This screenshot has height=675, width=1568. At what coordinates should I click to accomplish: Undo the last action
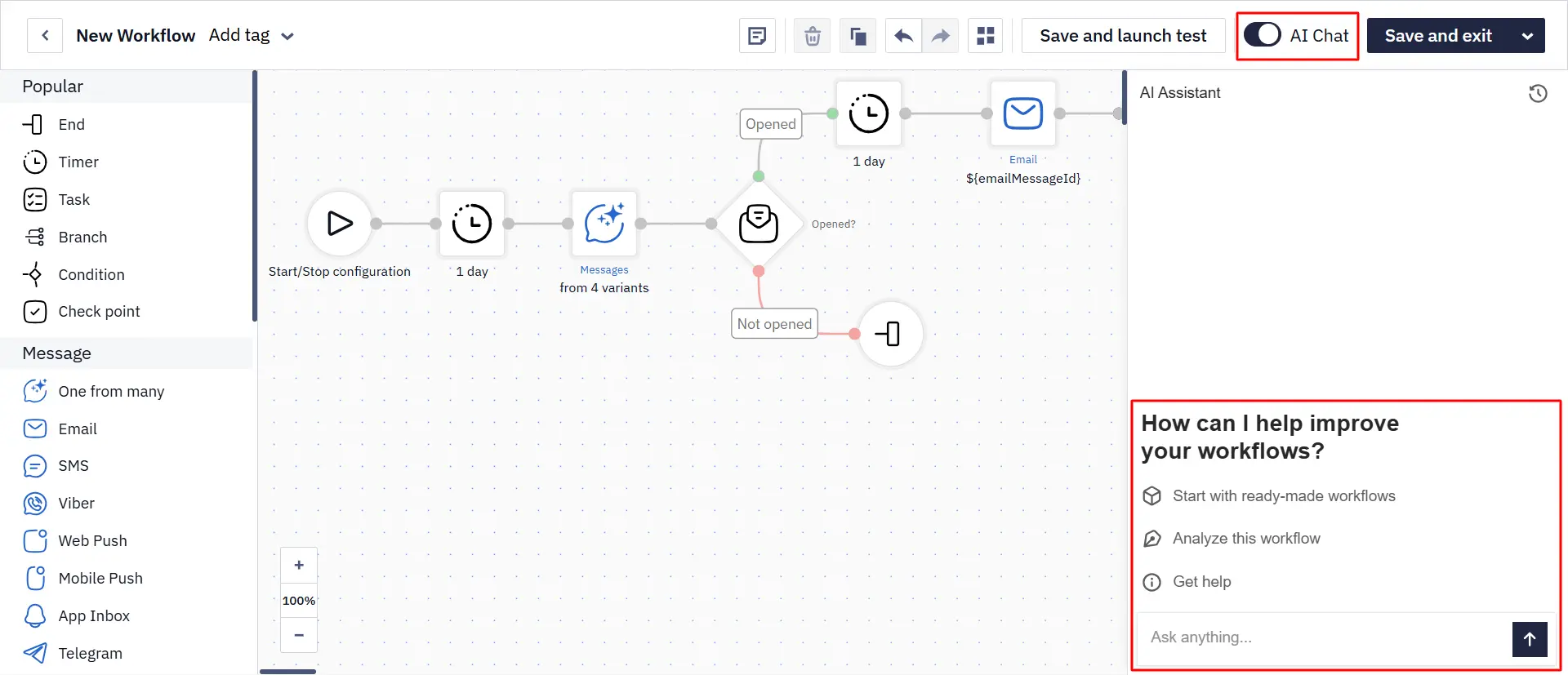click(903, 36)
